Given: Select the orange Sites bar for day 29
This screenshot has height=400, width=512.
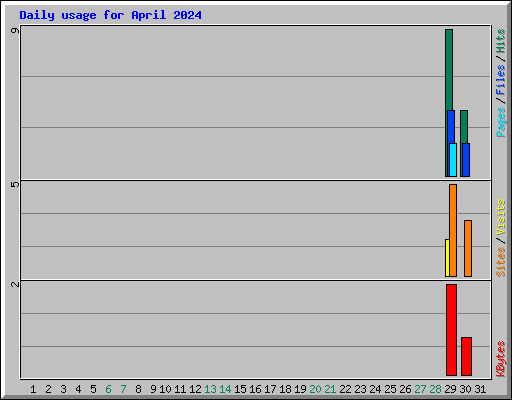Looking at the screenshot, I should click(x=453, y=230).
